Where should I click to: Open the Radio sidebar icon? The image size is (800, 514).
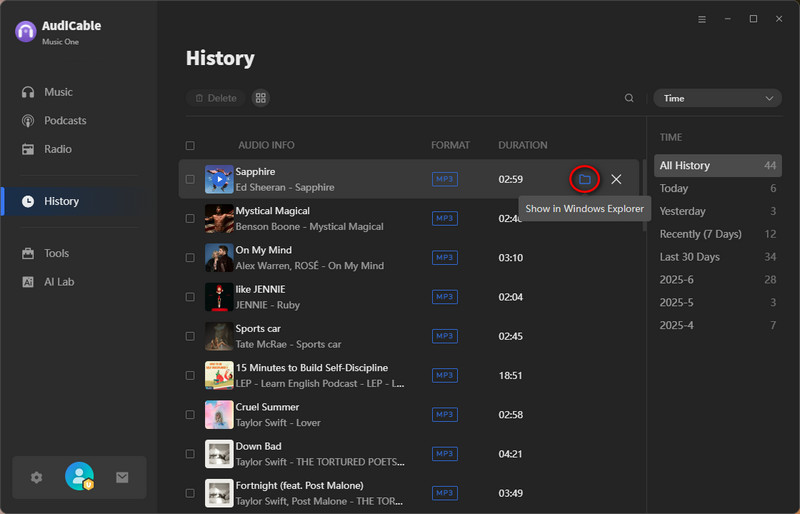point(28,149)
